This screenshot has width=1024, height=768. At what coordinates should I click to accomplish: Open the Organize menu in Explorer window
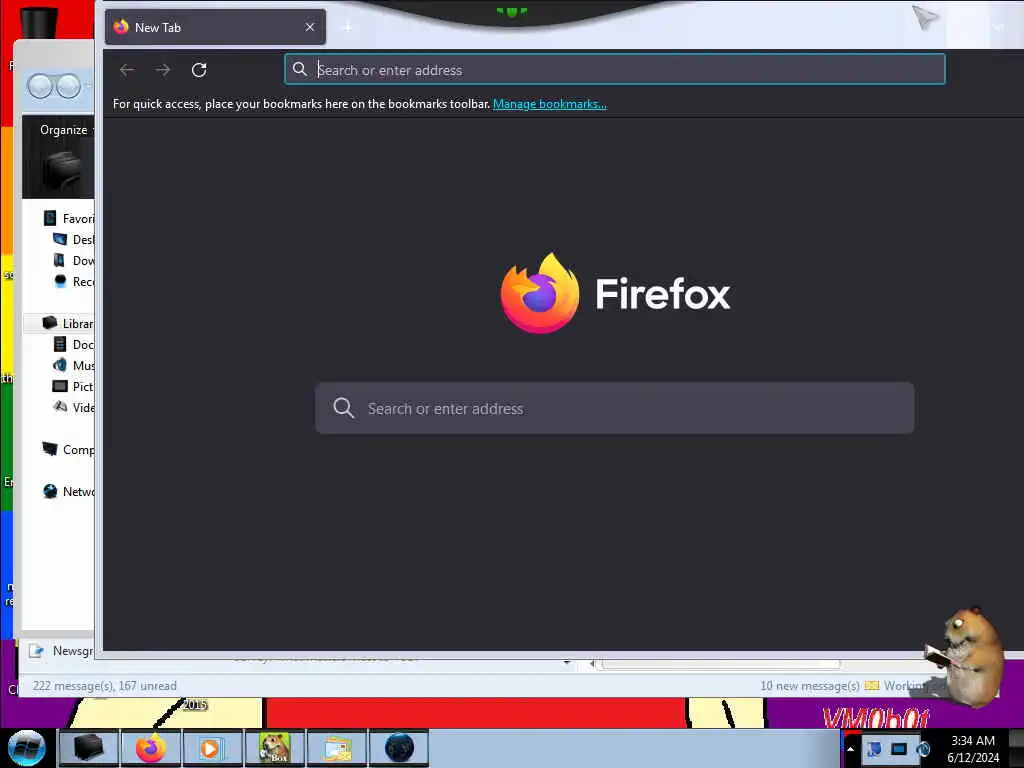(63, 130)
